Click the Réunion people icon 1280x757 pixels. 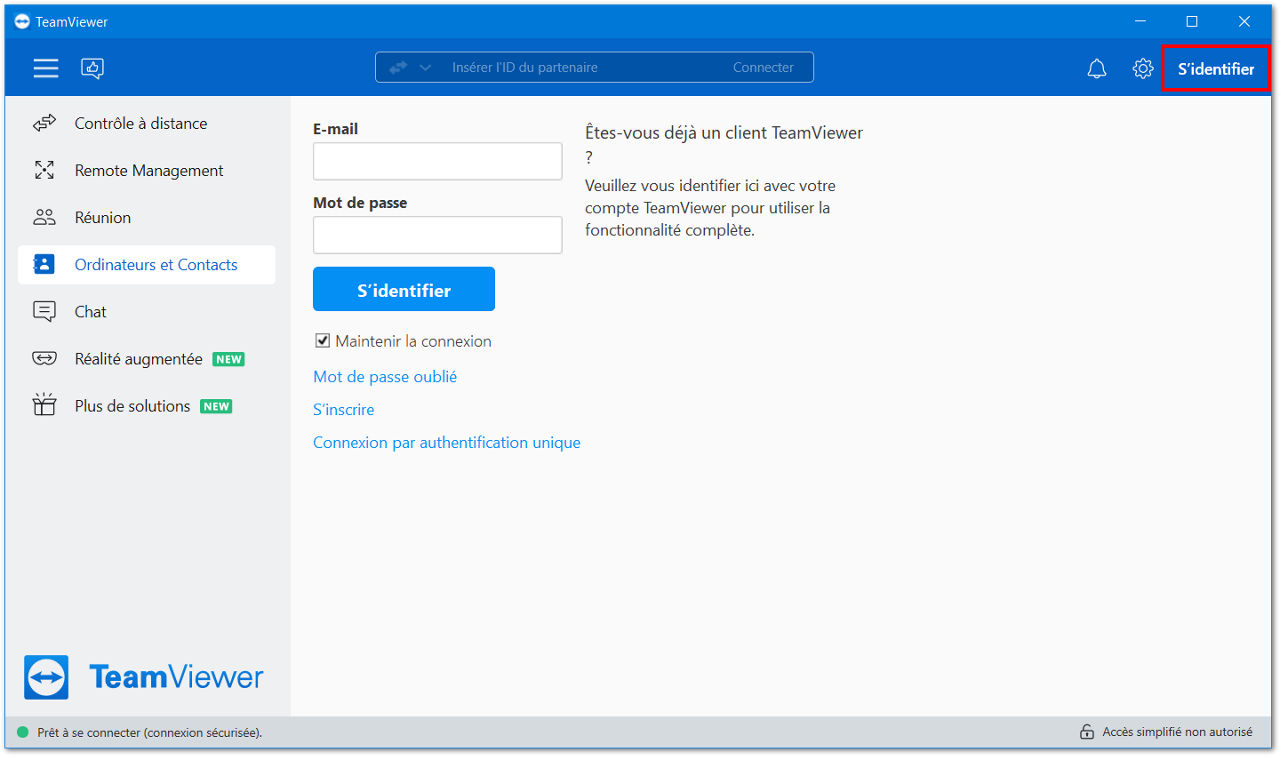click(x=44, y=218)
